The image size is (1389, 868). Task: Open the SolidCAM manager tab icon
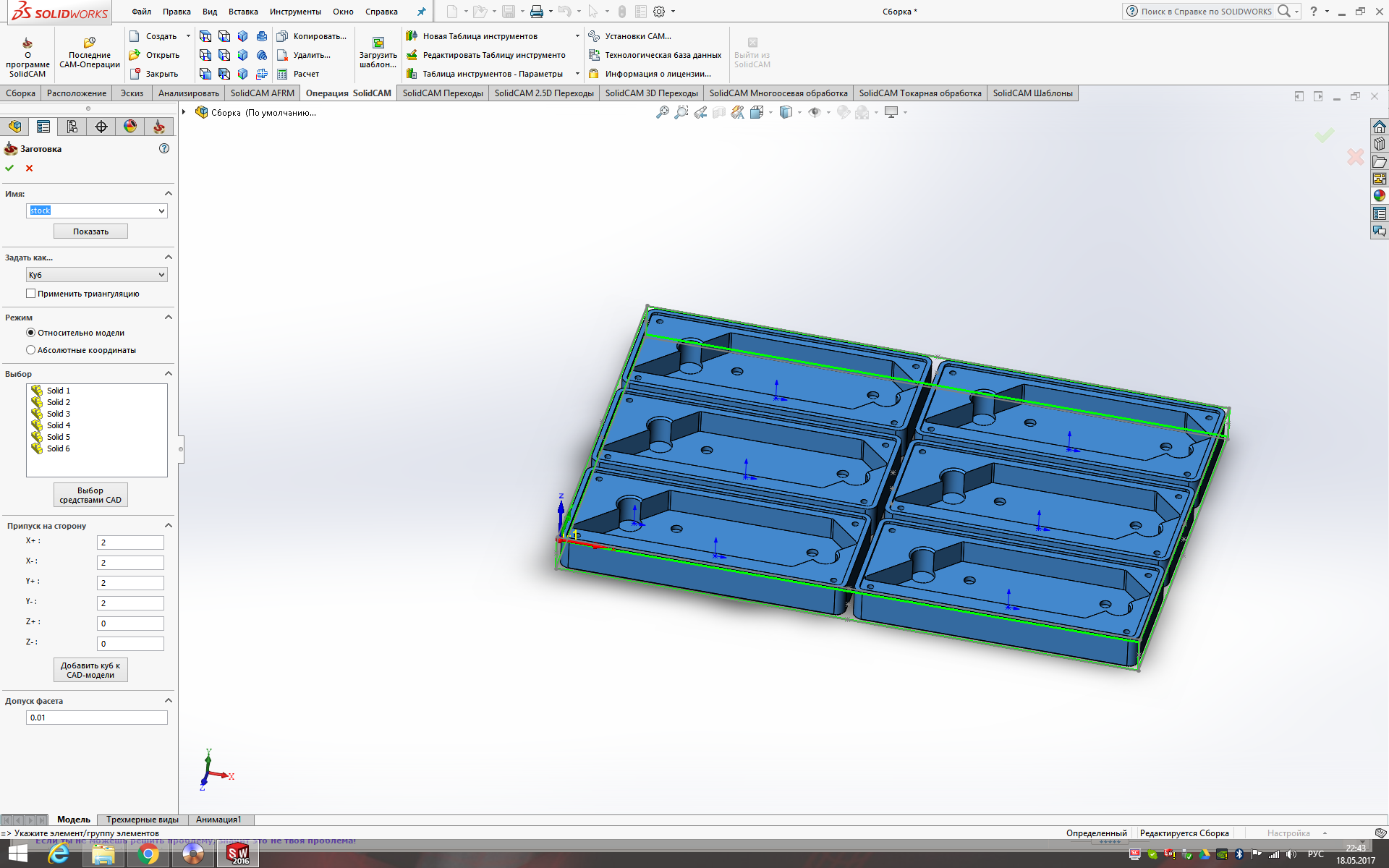(158, 127)
